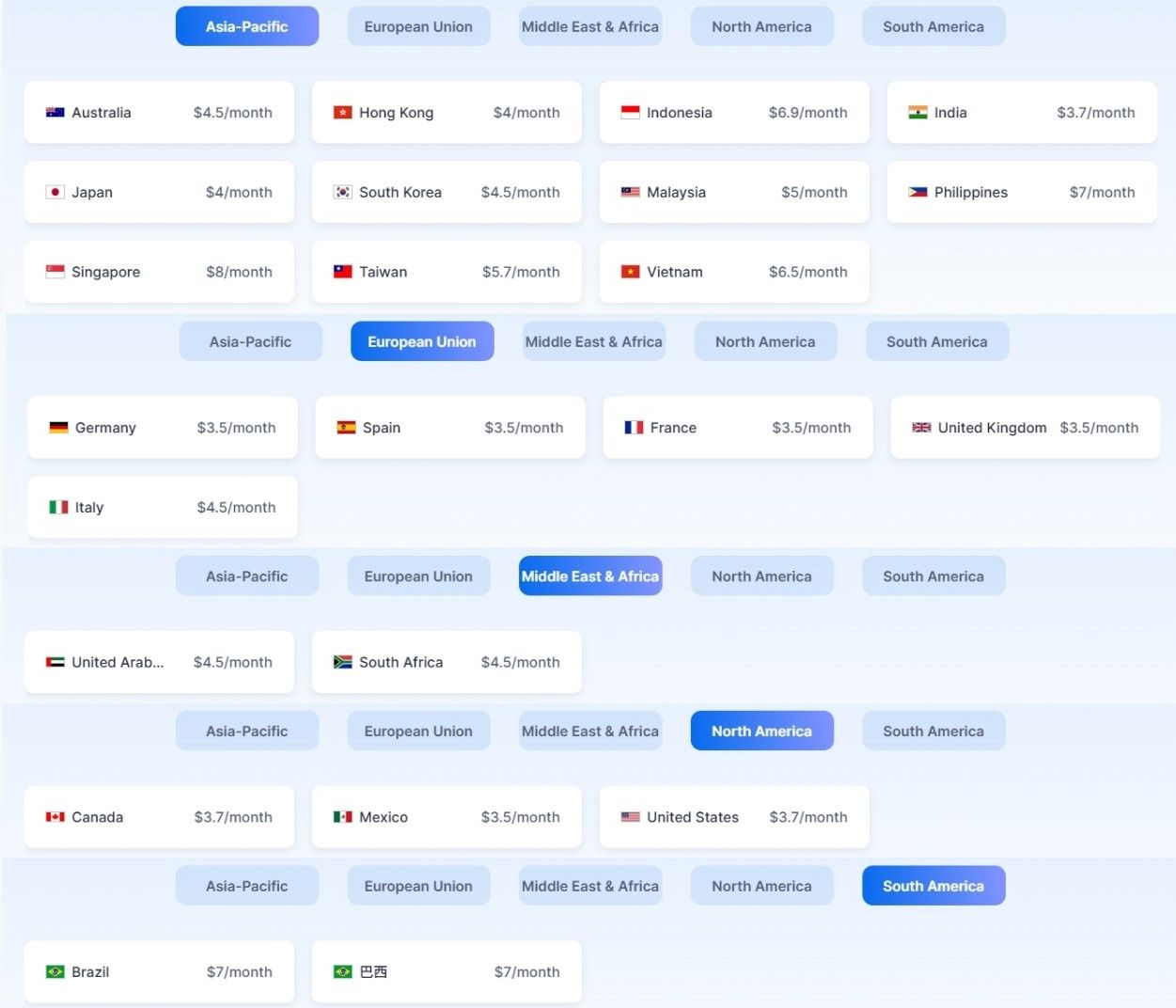Click the Indonesia flag icon
Viewport: 1176px width, 1008px height.
pos(631,113)
